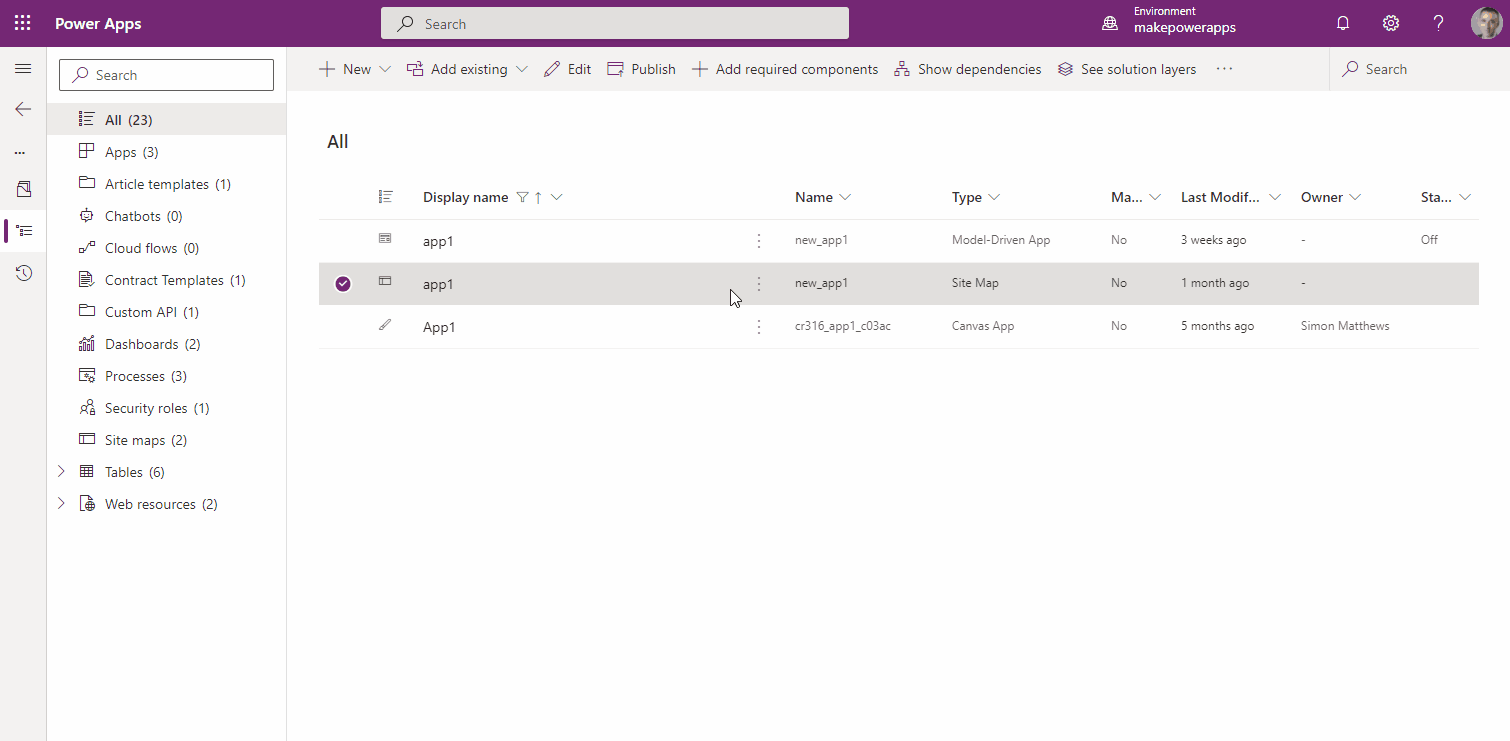Screen dimensions: 1510x741
Task: Click the help question mark icon
Action: 1438,23
